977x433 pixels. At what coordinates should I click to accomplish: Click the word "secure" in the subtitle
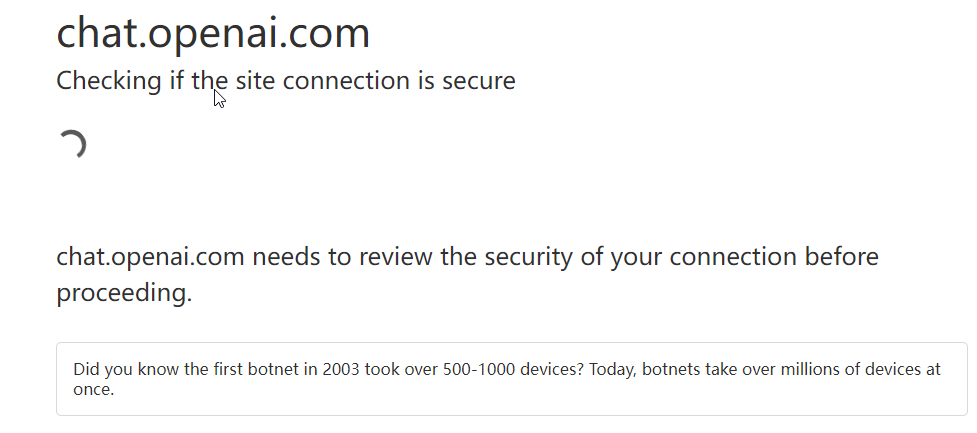pos(480,81)
